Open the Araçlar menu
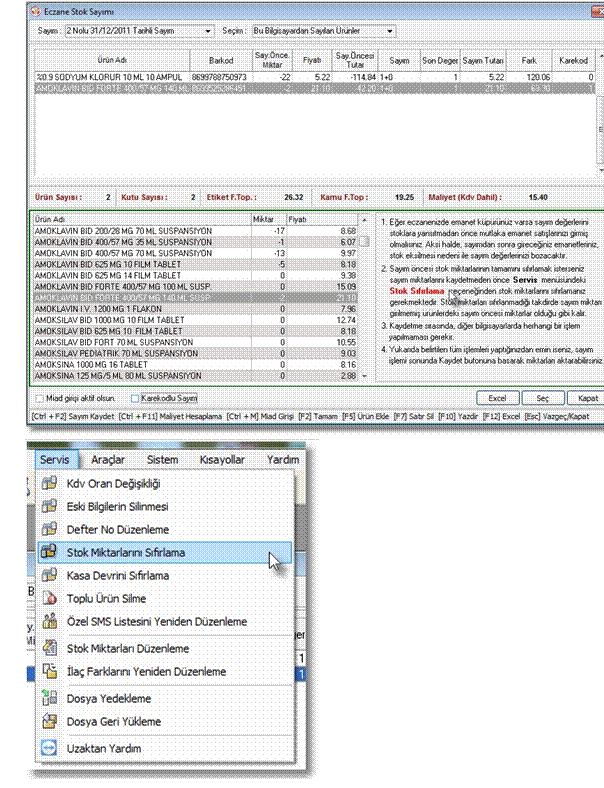This screenshot has height=788, width=604. tap(108, 460)
